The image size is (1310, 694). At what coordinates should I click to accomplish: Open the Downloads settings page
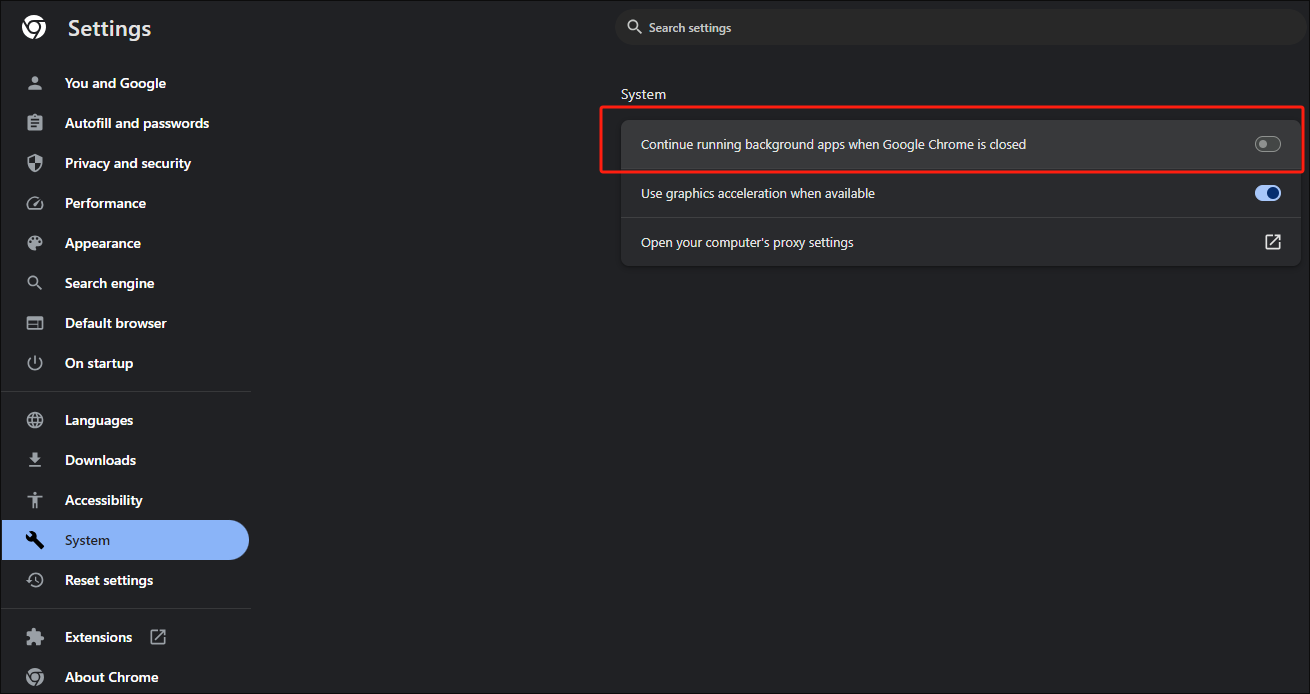tap(100, 460)
